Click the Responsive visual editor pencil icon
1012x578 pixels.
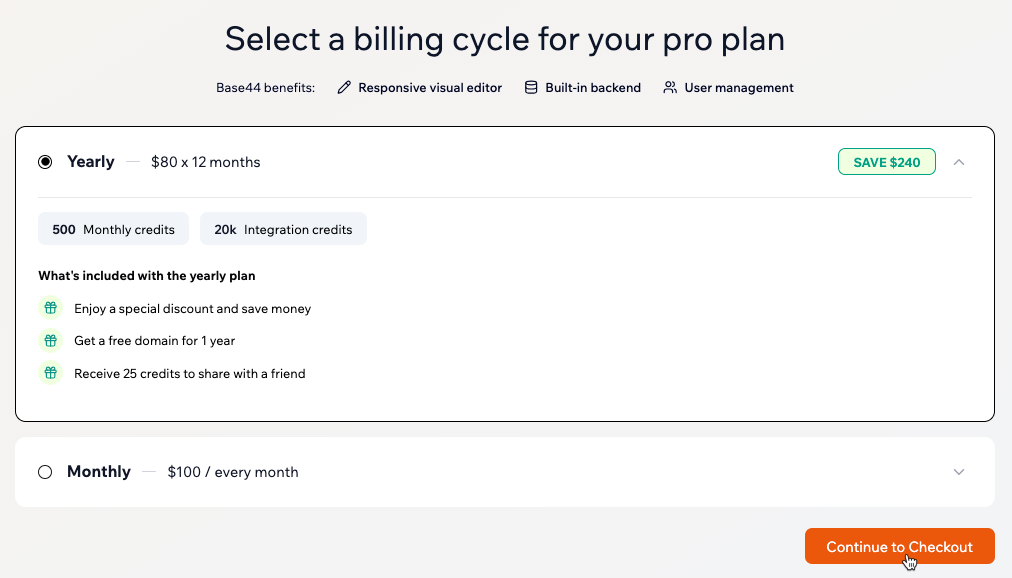tap(344, 87)
